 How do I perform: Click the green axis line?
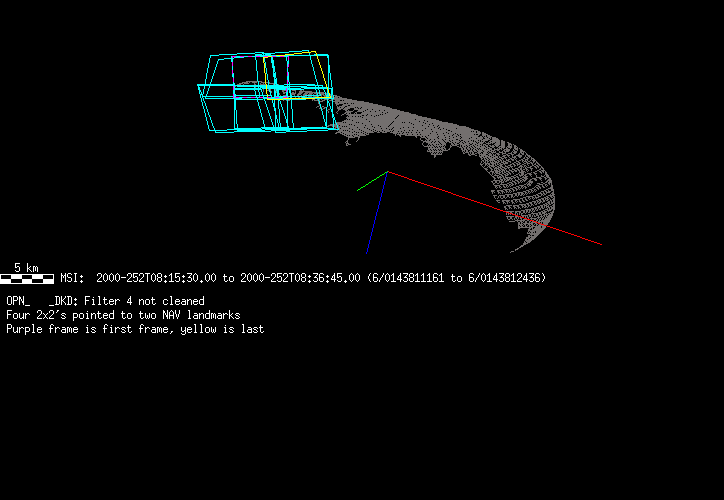point(372,181)
